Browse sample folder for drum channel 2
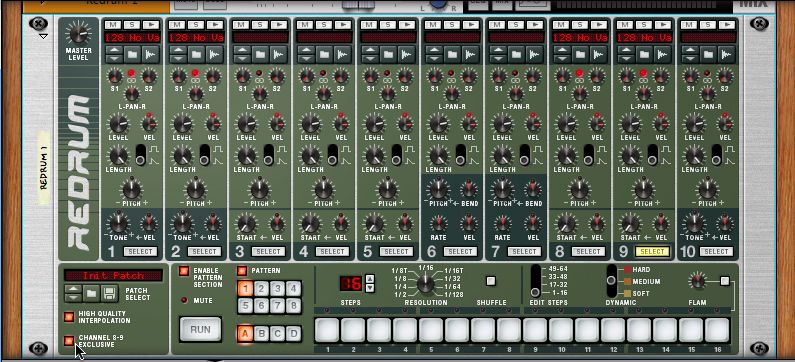 196,54
